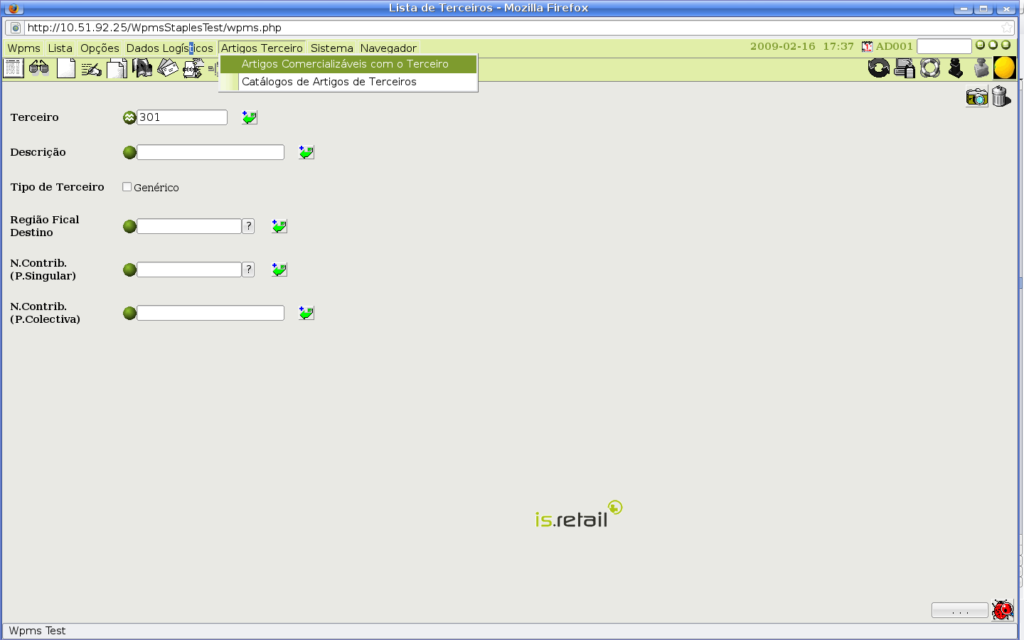Open the Wpms menu
This screenshot has height=640, width=1024.
click(x=24, y=48)
